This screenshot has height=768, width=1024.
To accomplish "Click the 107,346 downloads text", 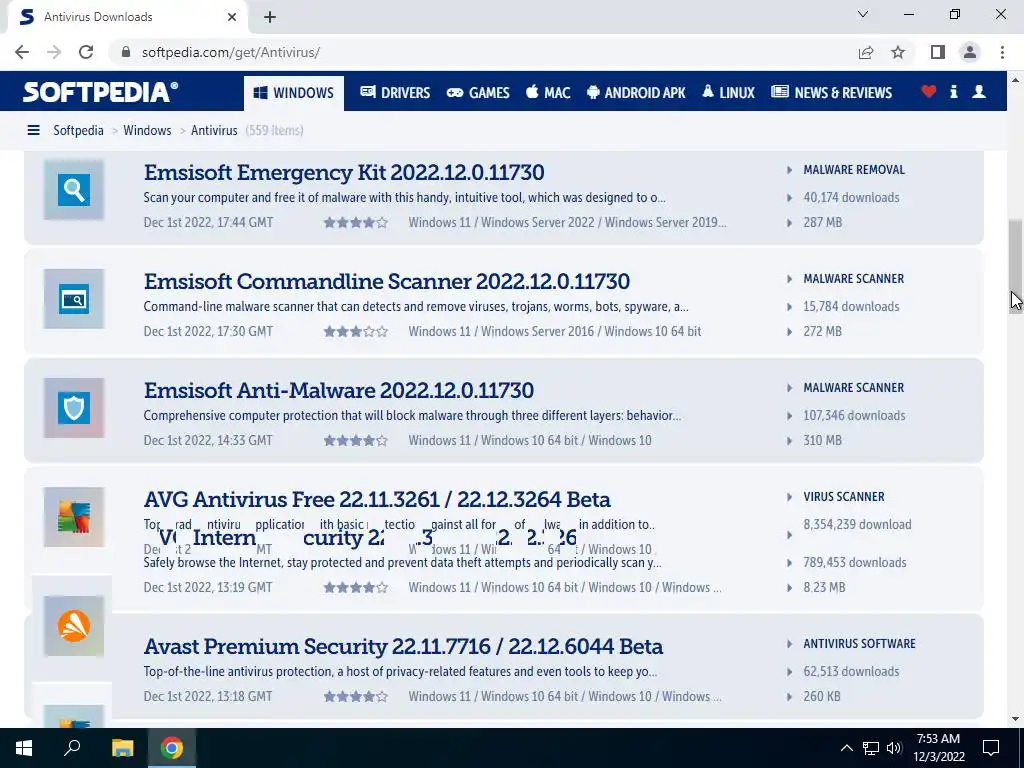I will click(854, 416).
